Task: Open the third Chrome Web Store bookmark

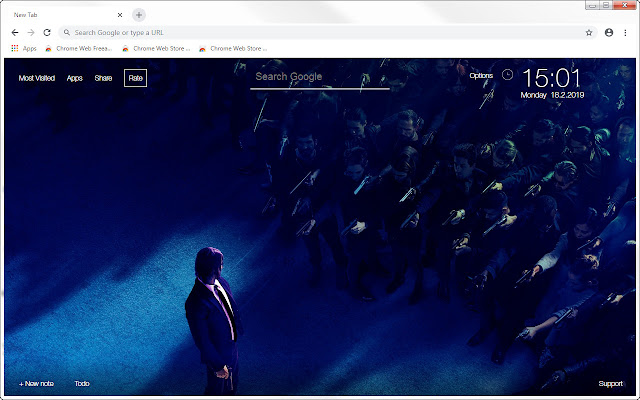Action: point(233,49)
